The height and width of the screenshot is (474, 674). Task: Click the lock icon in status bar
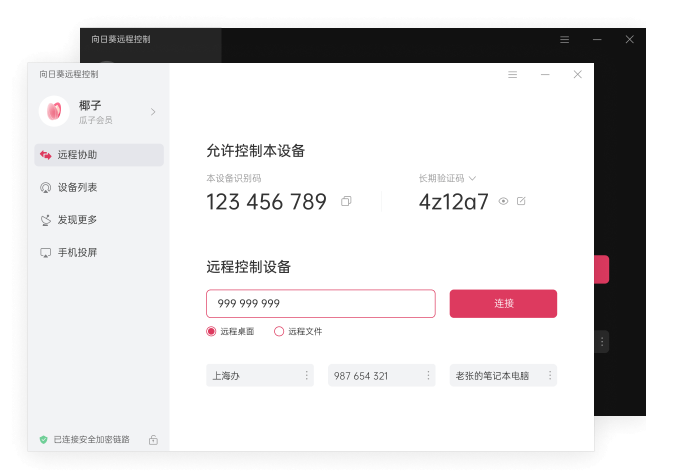coord(153,439)
